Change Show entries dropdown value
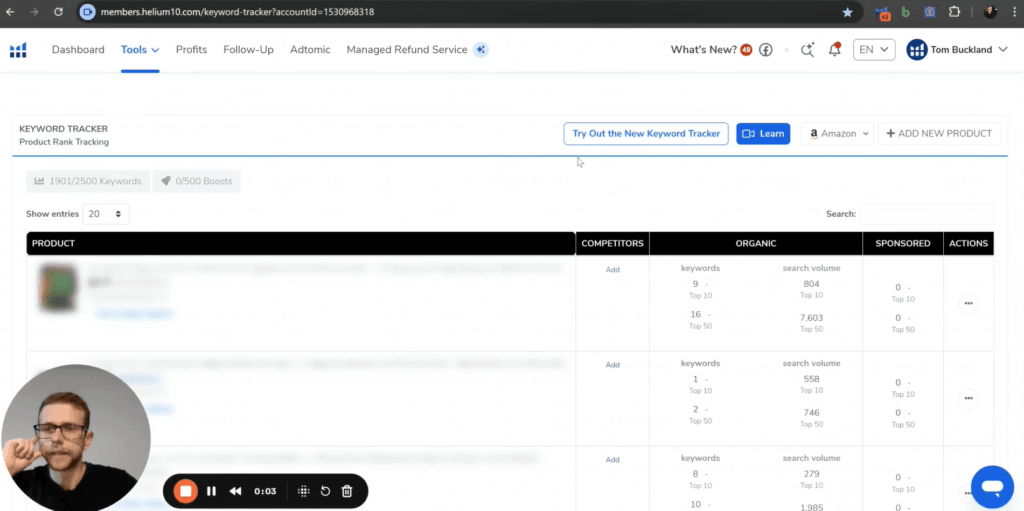This screenshot has height=511, width=1024. [106, 214]
